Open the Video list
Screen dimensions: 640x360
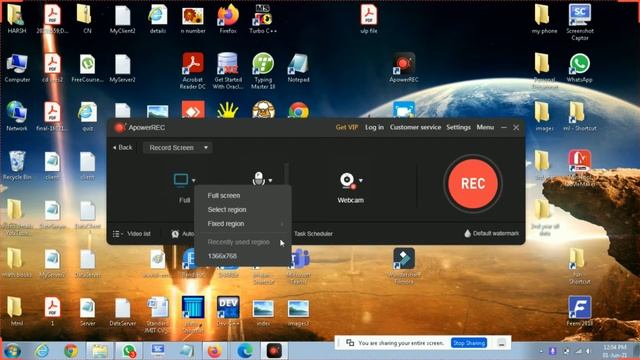click(x=132, y=233)
